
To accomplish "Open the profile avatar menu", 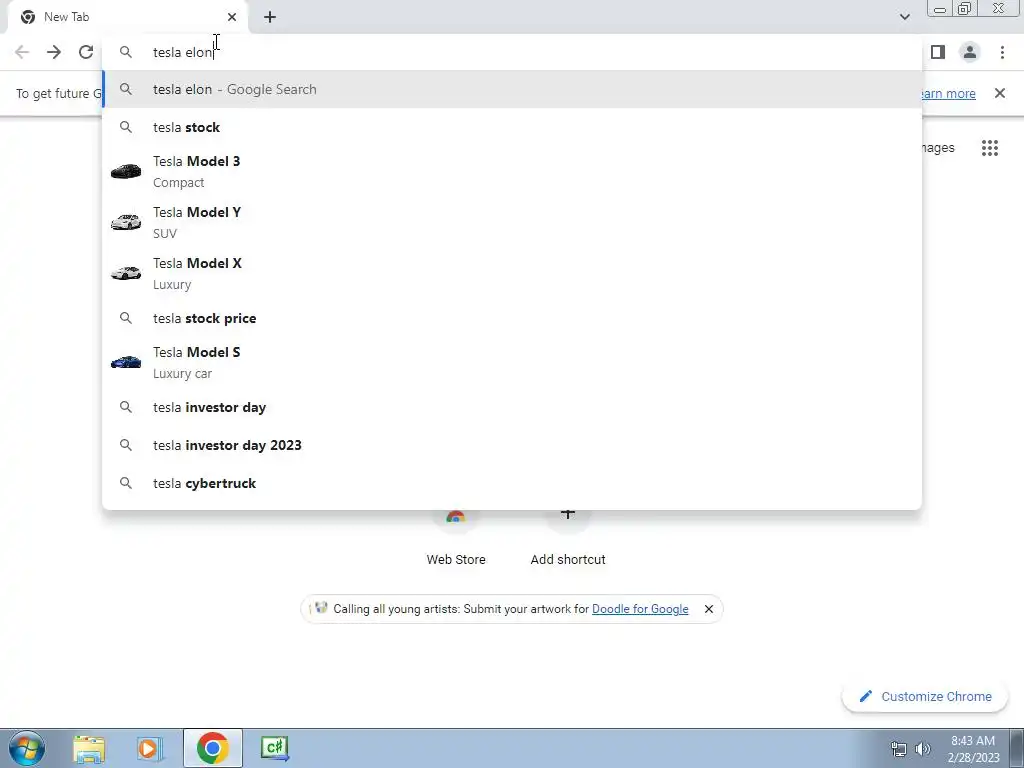I will coord(970,52).
